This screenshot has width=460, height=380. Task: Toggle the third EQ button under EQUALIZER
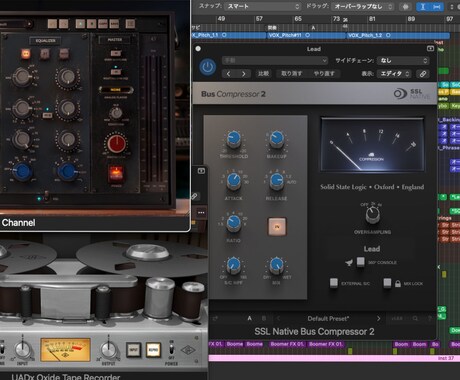64,53
